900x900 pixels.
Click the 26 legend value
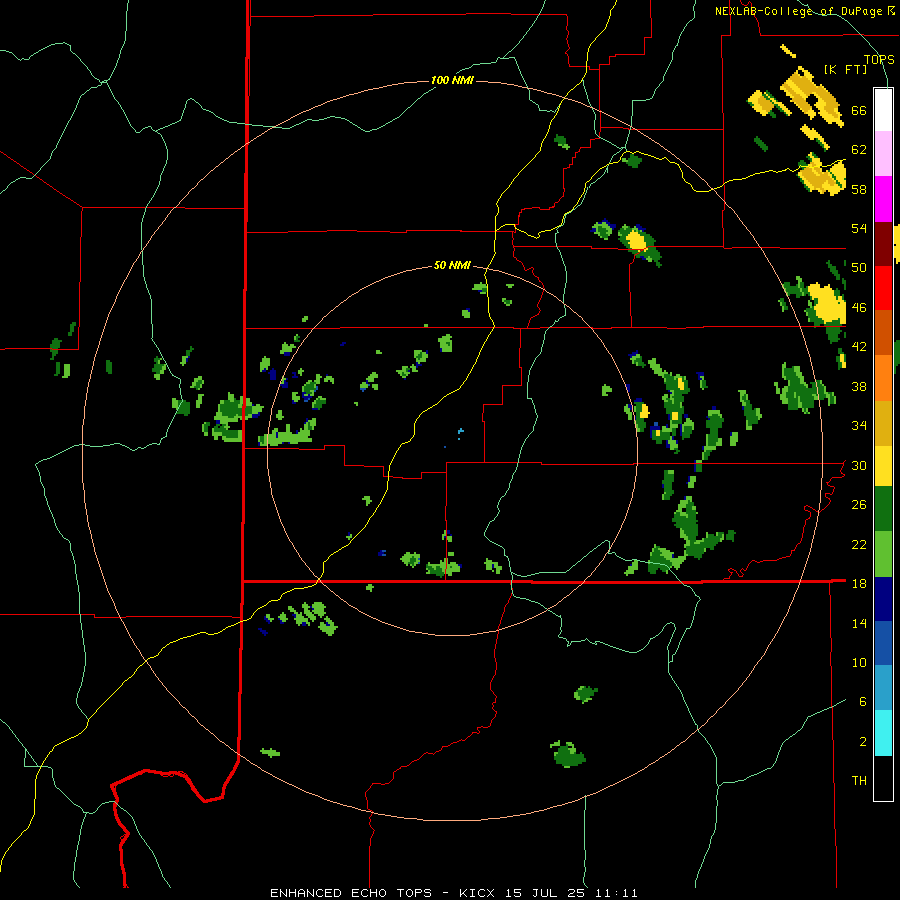859,505
